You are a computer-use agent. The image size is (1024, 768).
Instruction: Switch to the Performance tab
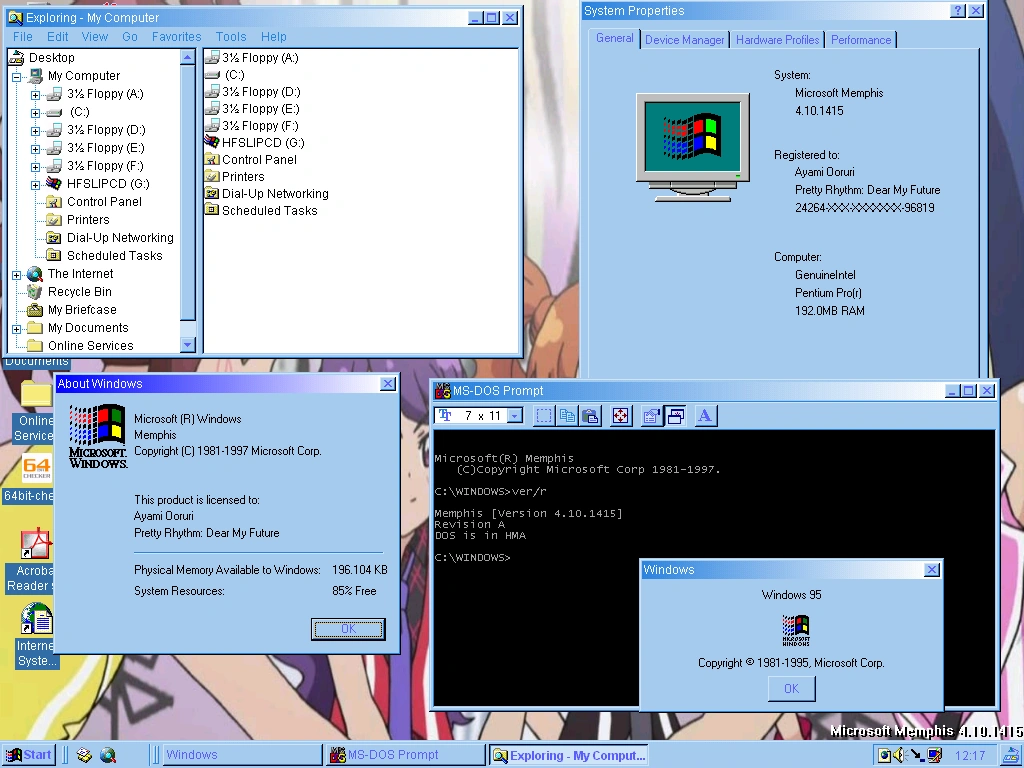[x=861, y=40]
